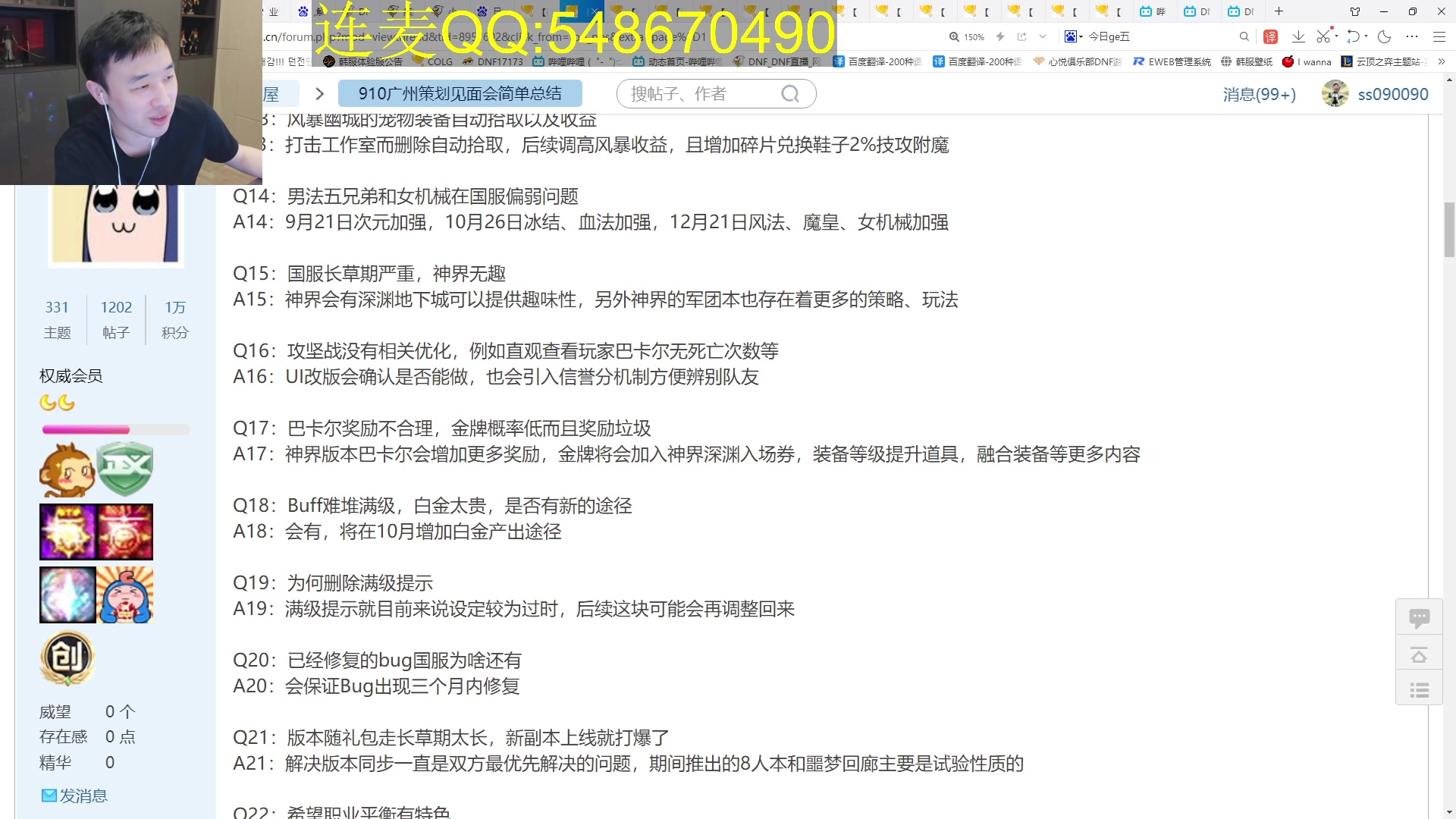Image resolution: width=1456 pixels, height=819 pixels.
Task: Expand the dropdown arrow next to undo
Action: click(1367, 36)
